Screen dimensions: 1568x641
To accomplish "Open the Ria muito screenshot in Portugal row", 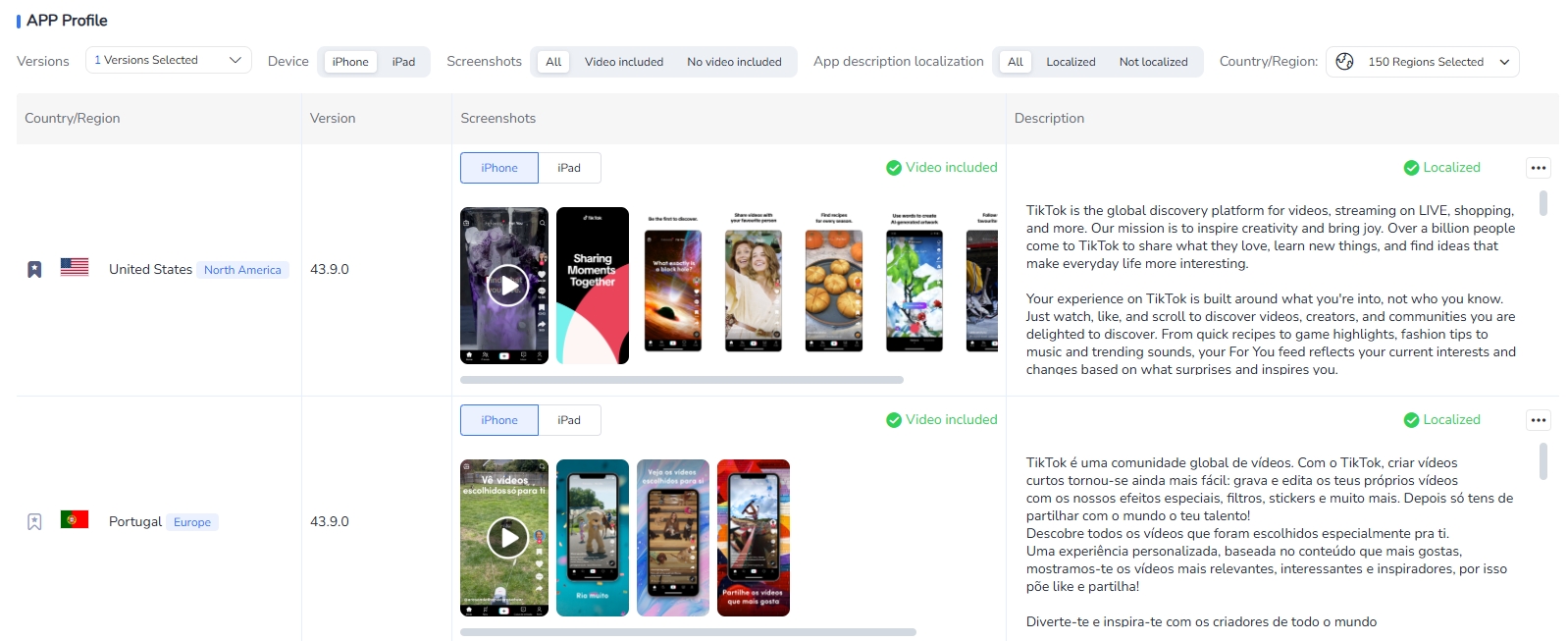I will [593, 538].
